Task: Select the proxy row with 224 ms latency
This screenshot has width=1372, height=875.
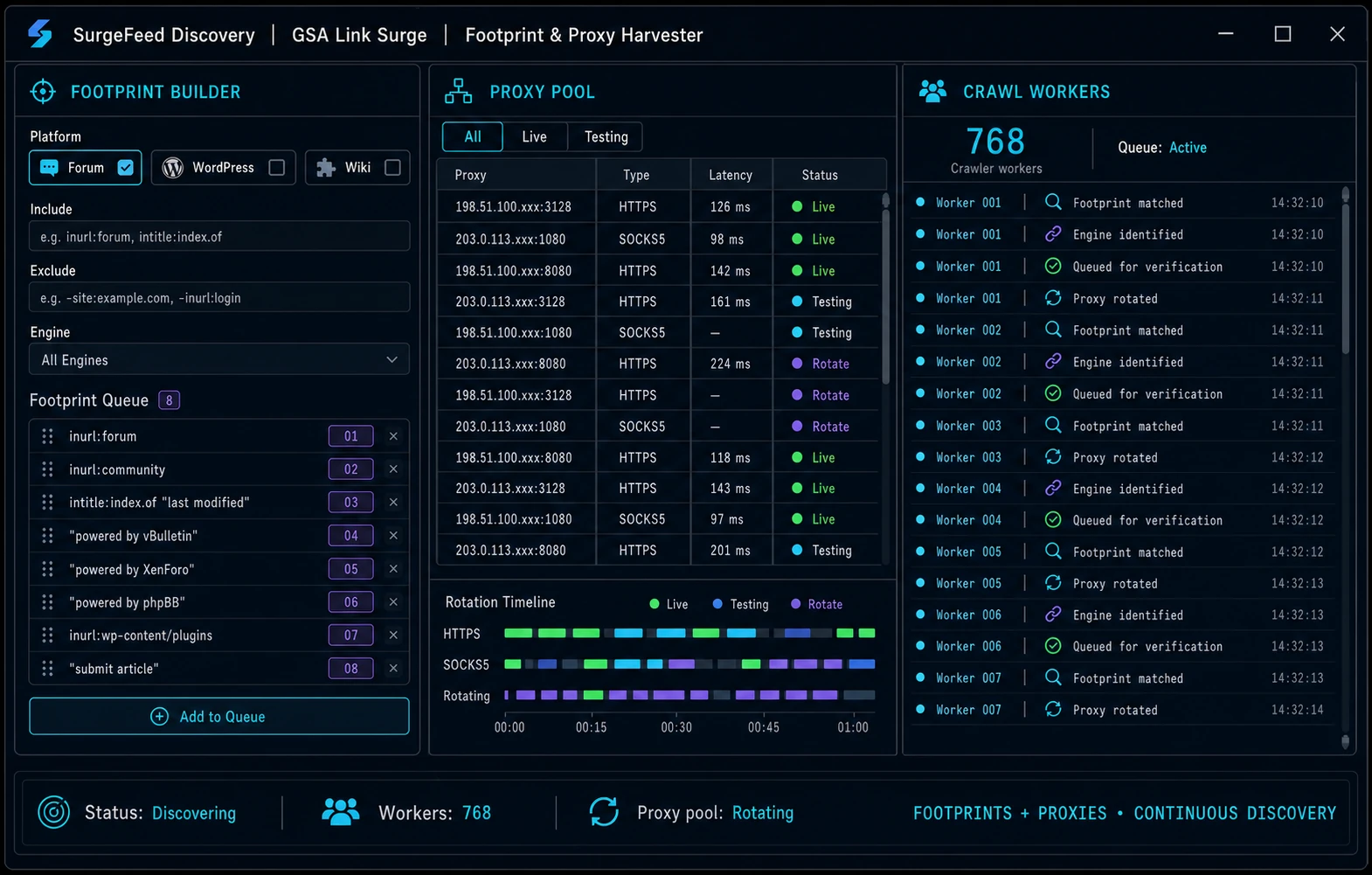Action: pyautogui.click(x=658, y=364)
